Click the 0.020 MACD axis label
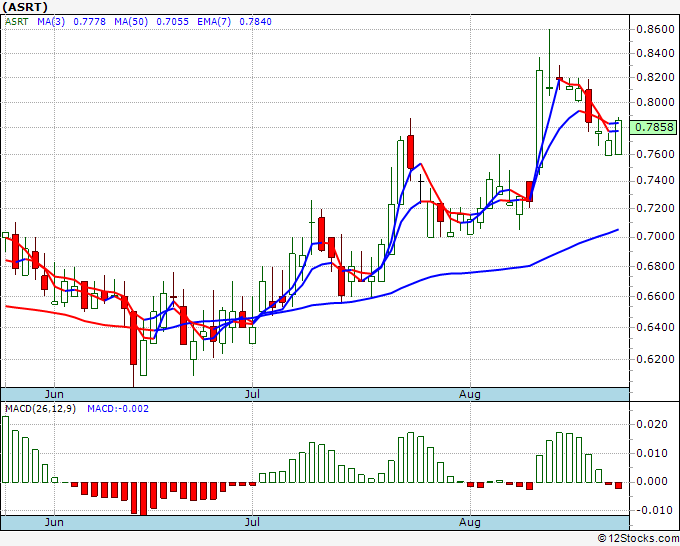680x546 pixels. click(x=652, y=424)
